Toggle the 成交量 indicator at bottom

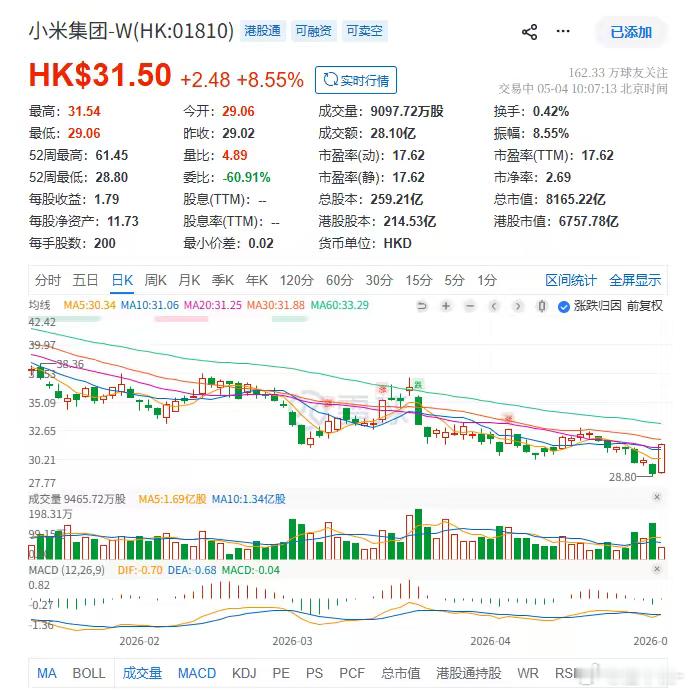142,673
